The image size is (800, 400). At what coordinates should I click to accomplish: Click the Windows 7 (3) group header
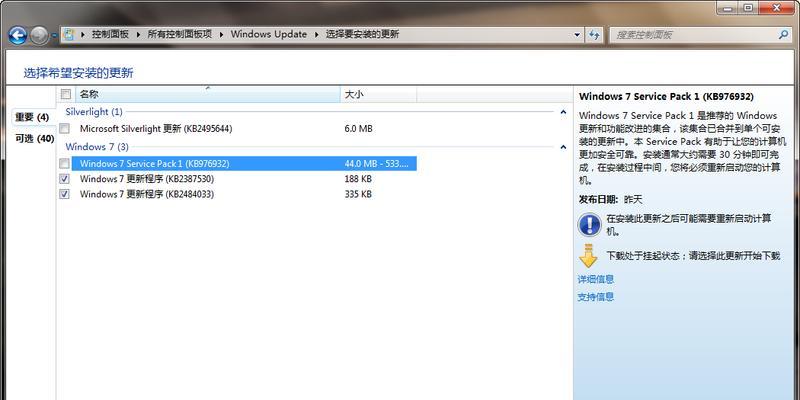[x=97, y=147]
